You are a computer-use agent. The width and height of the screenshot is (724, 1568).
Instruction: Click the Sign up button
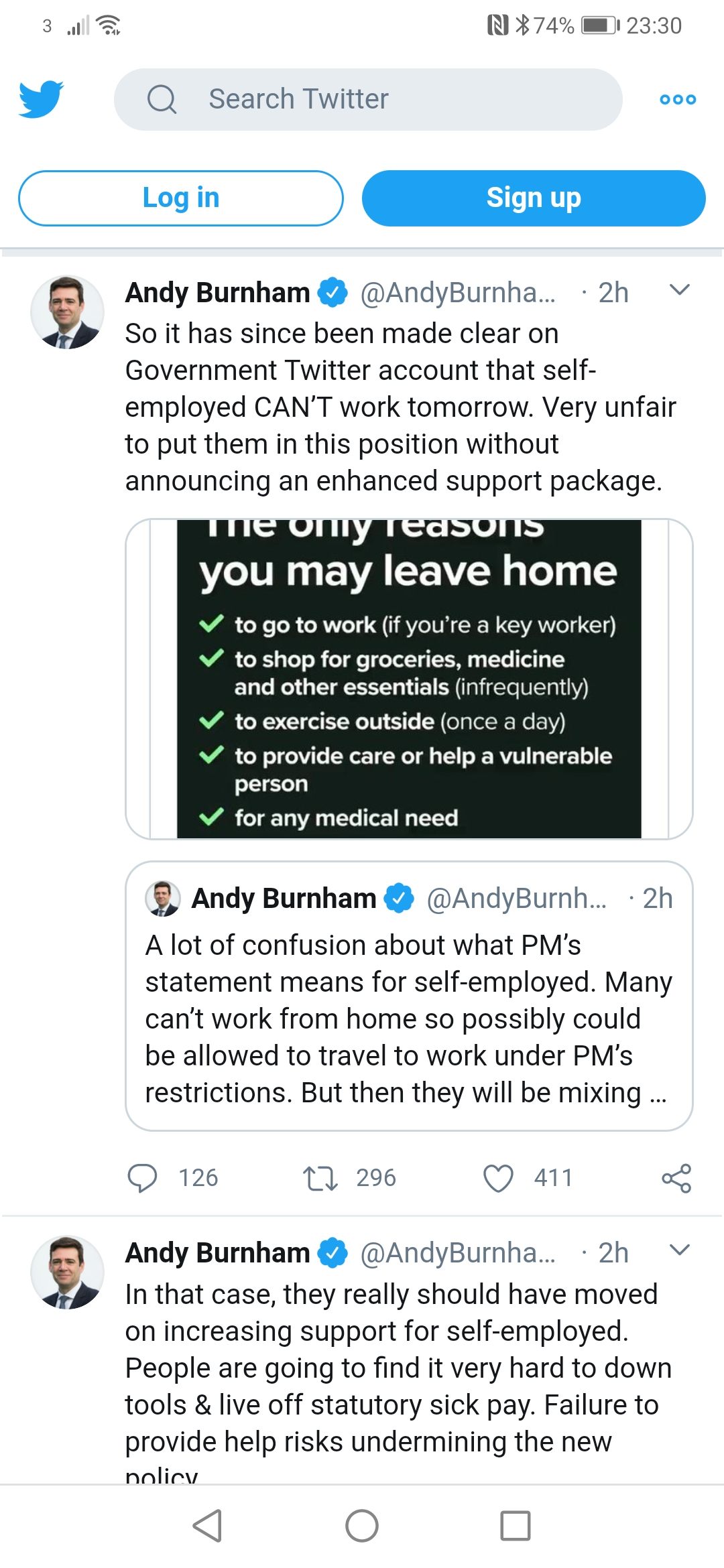tap(534, 198)
